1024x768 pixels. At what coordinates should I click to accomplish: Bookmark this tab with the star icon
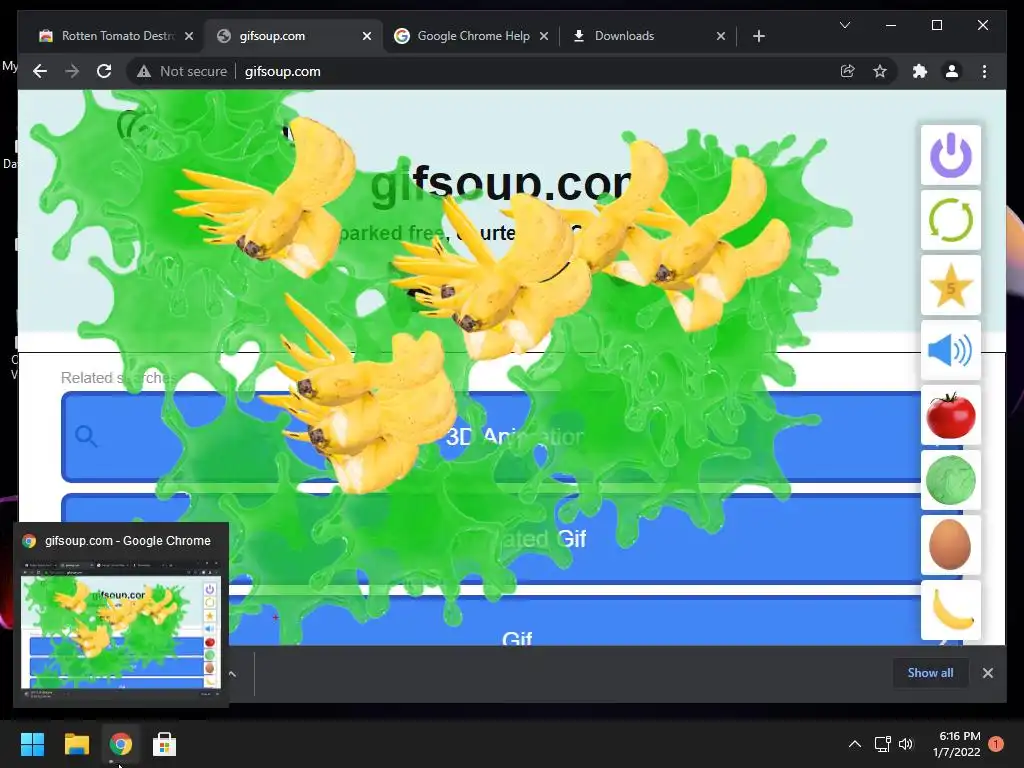[x=880, y=71]
